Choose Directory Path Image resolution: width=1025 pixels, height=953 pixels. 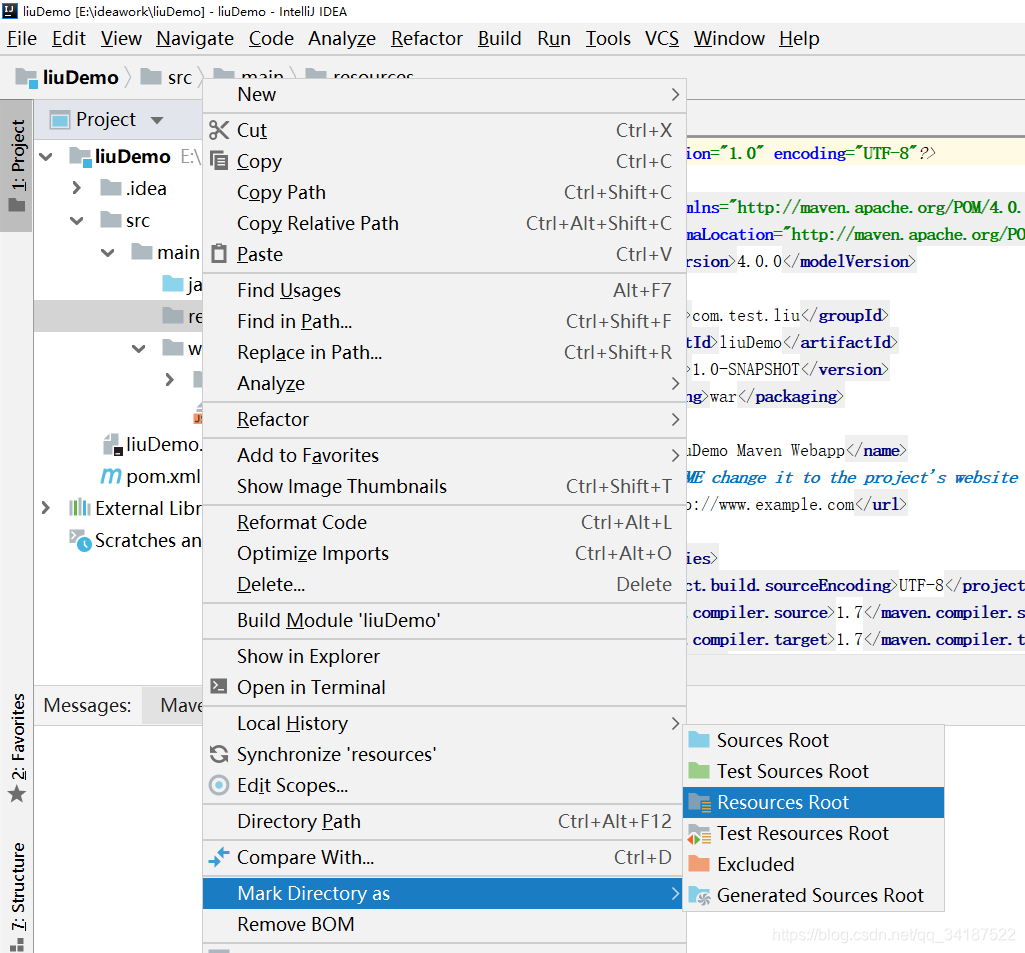[x=445, y=821]
